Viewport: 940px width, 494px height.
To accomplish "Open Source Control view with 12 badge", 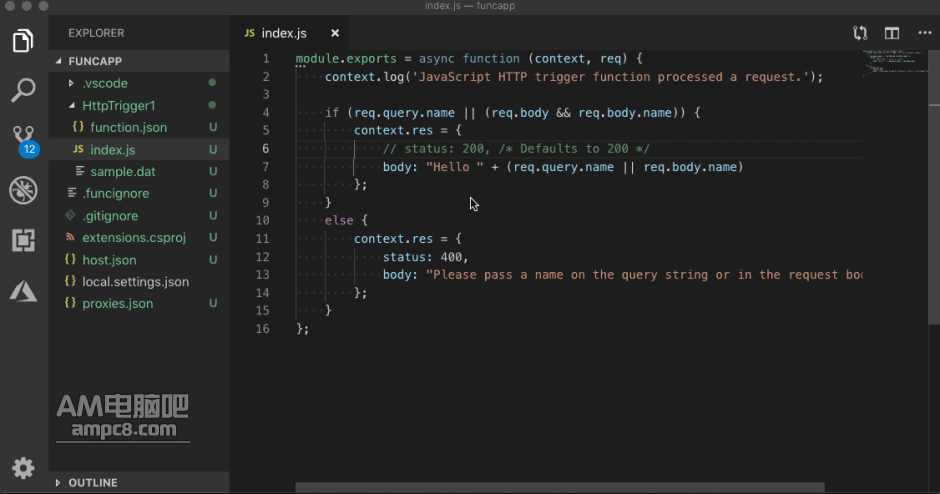I will point(25,140).
